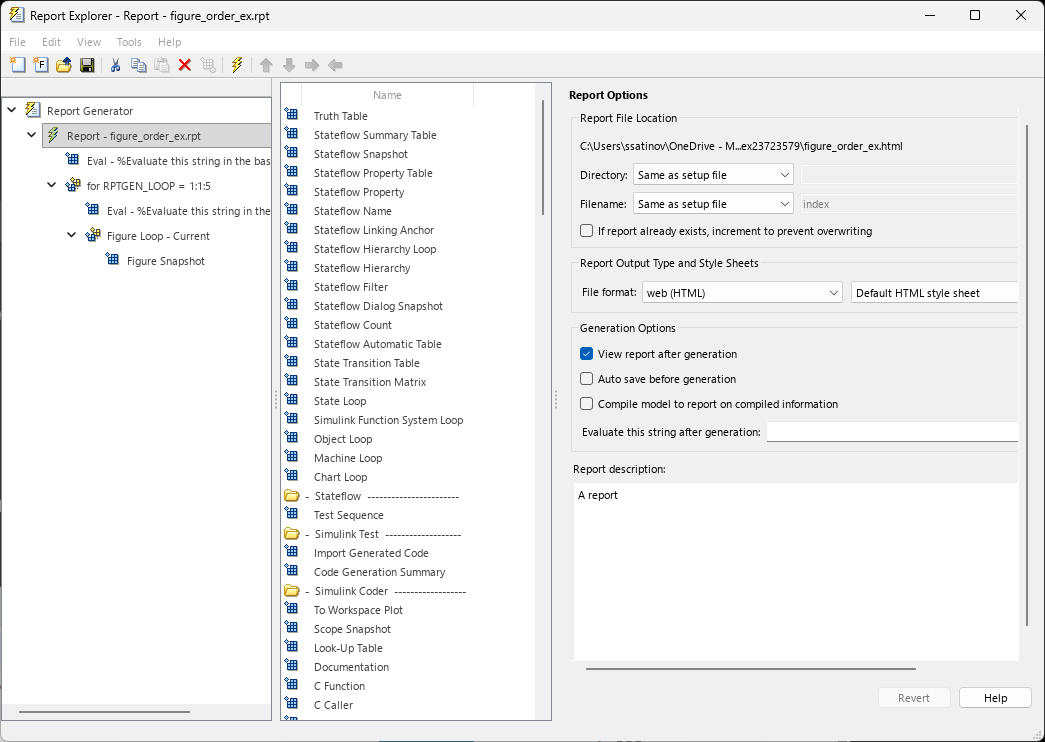Image resolution: width=1045 pixels, height=742 pixels.
Task: Collapse the Figure Loop - Current node
Action: pos(71,235)
